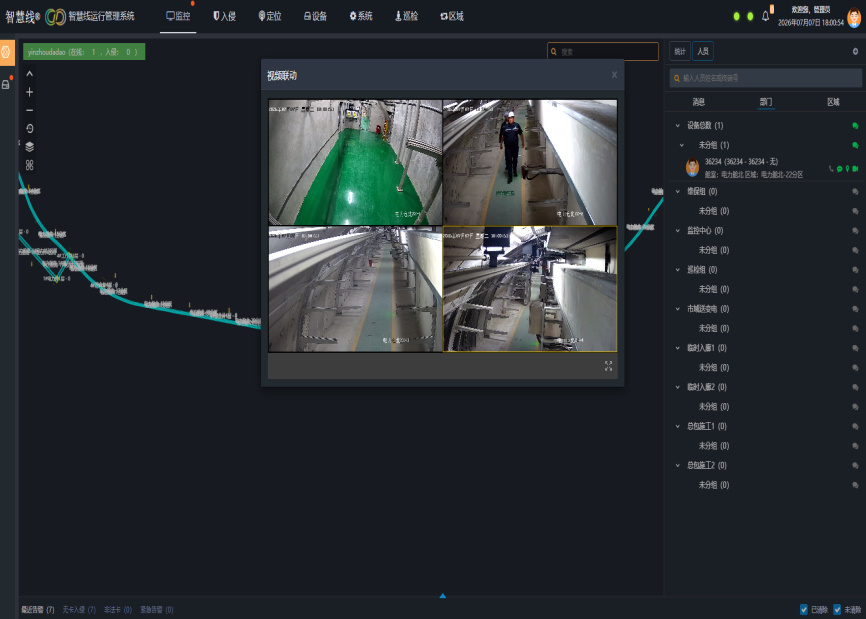Collapse the 巡检组 (0) group

[678, 270]
